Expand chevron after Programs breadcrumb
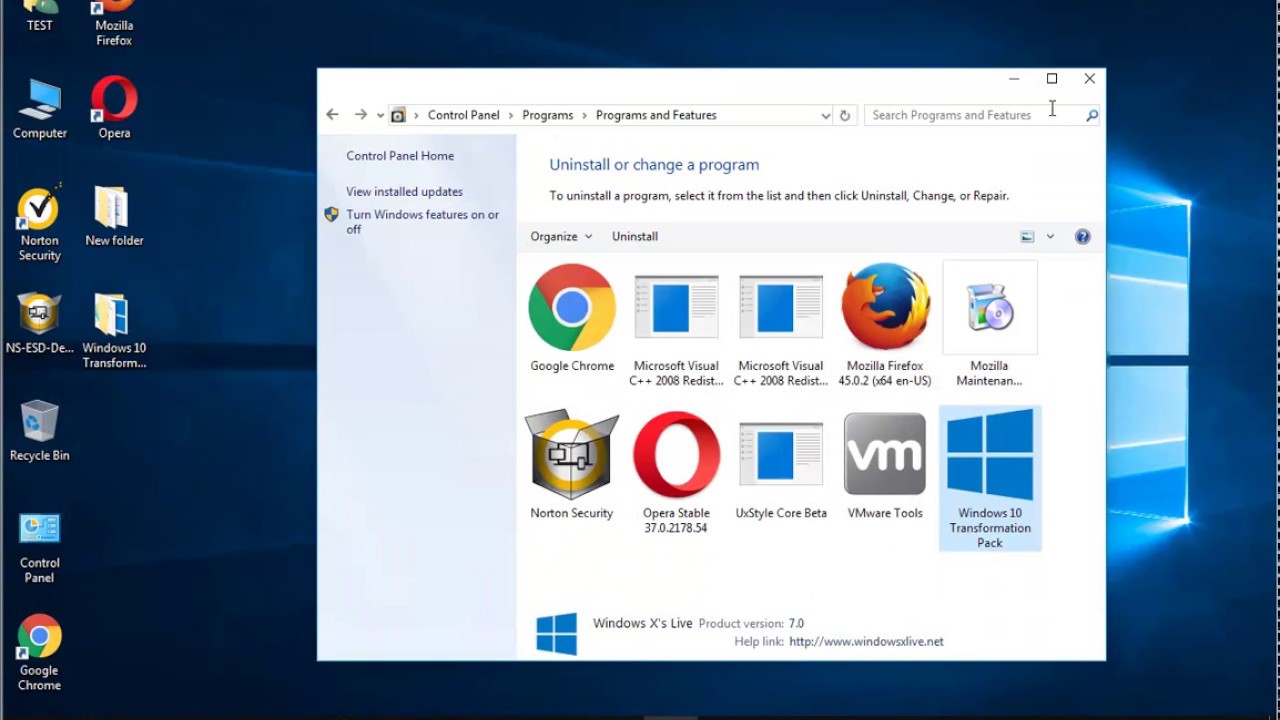The height and width of the screenshot is (720, 1280). (x=585, y=115)
